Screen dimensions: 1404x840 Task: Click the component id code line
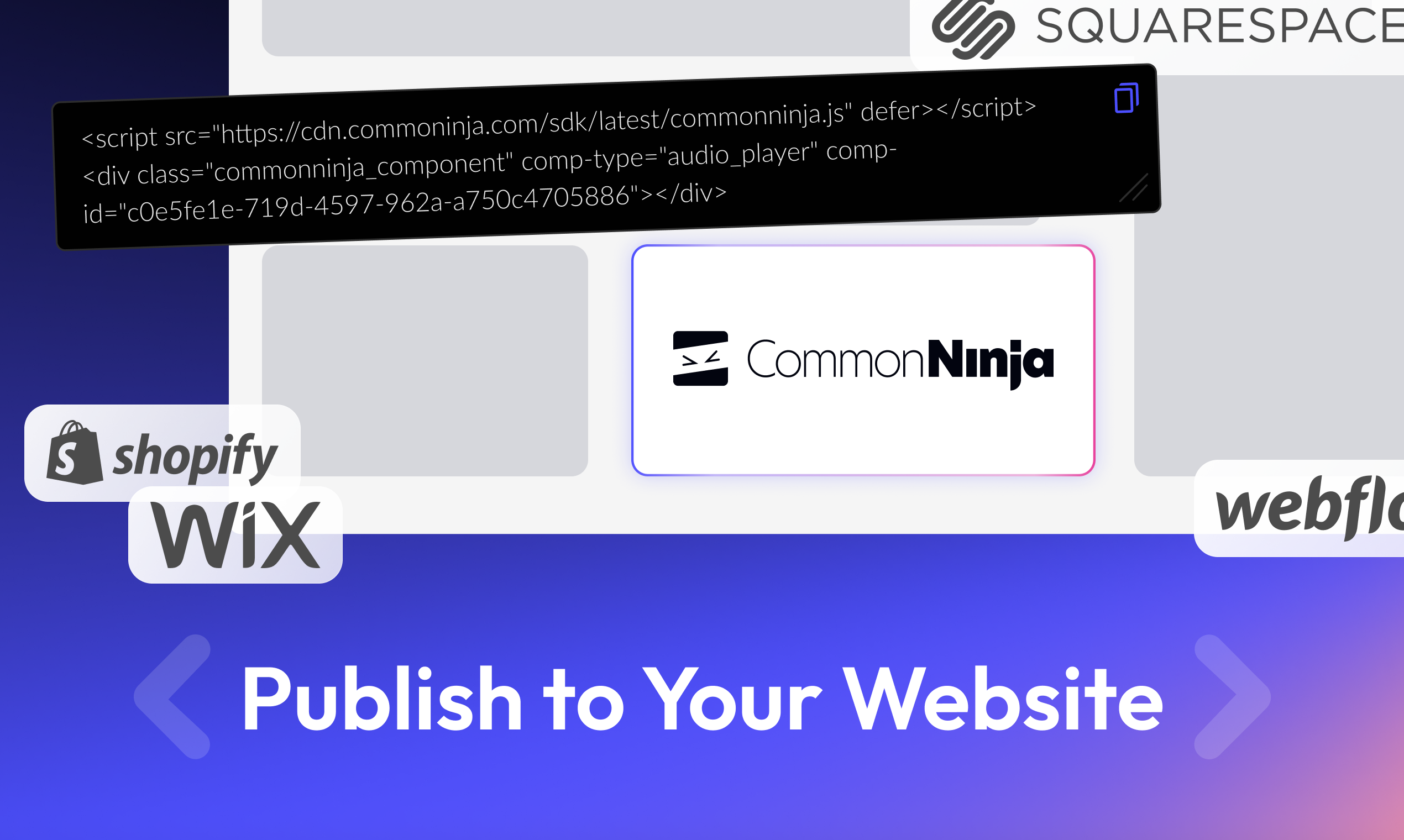[405, 204]
